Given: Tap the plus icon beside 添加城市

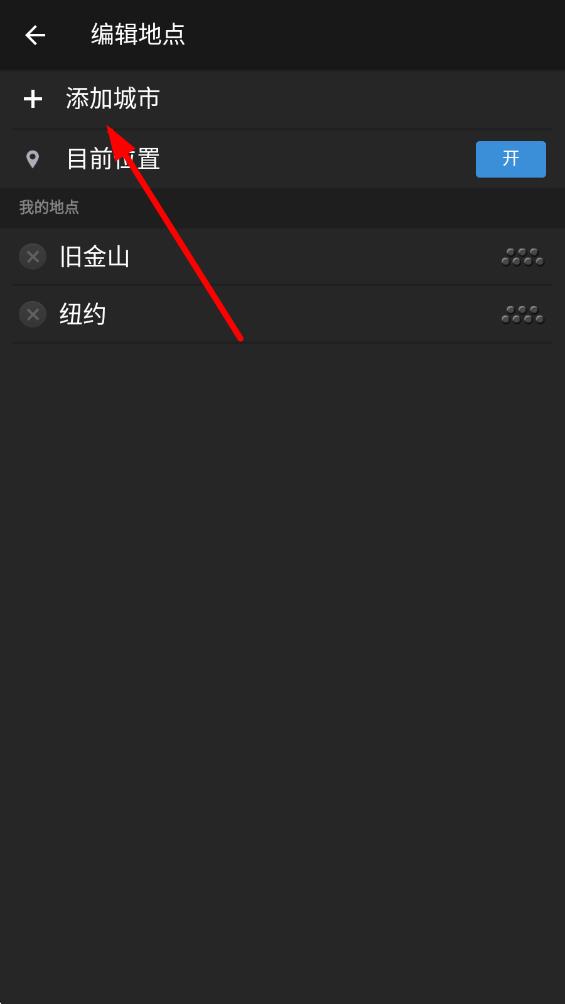Looking at the screenshot, I should [x=33, y=99].
